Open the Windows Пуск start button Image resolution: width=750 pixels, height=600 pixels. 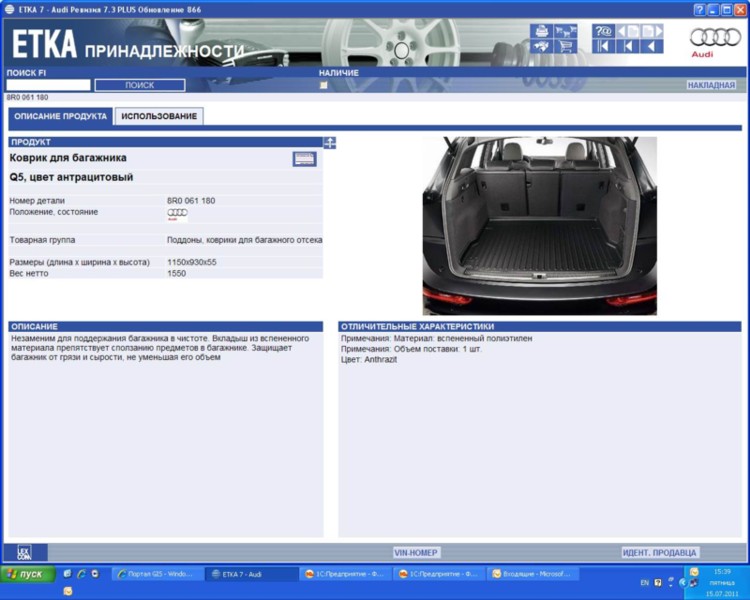pyautogui.click(x=27, y=574)
